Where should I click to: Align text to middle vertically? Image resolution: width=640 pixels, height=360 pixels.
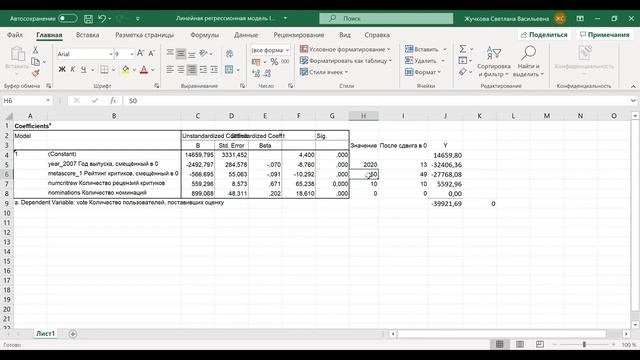(181, 53)
